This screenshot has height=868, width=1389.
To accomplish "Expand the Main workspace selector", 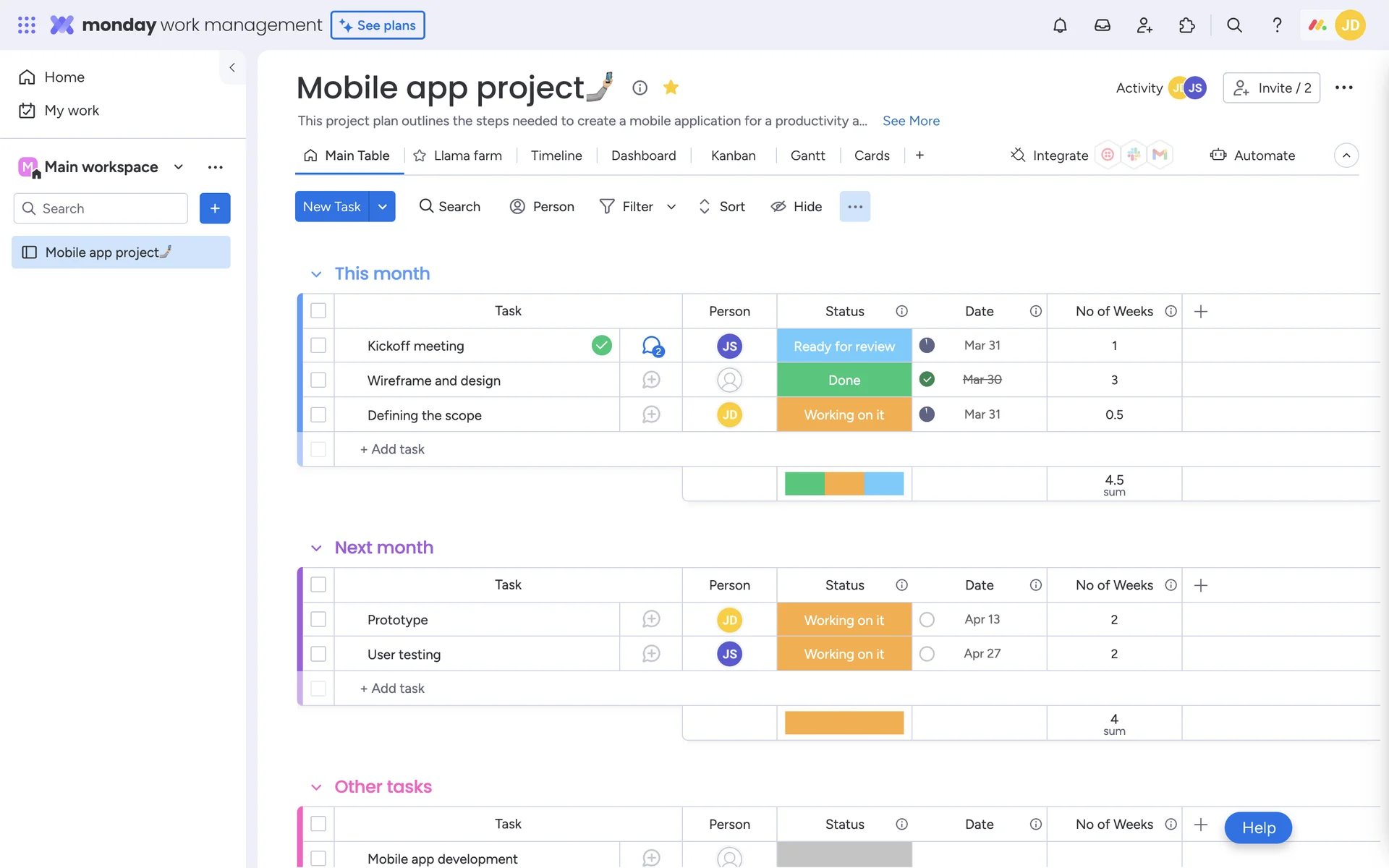I will (x=179, y=167).
